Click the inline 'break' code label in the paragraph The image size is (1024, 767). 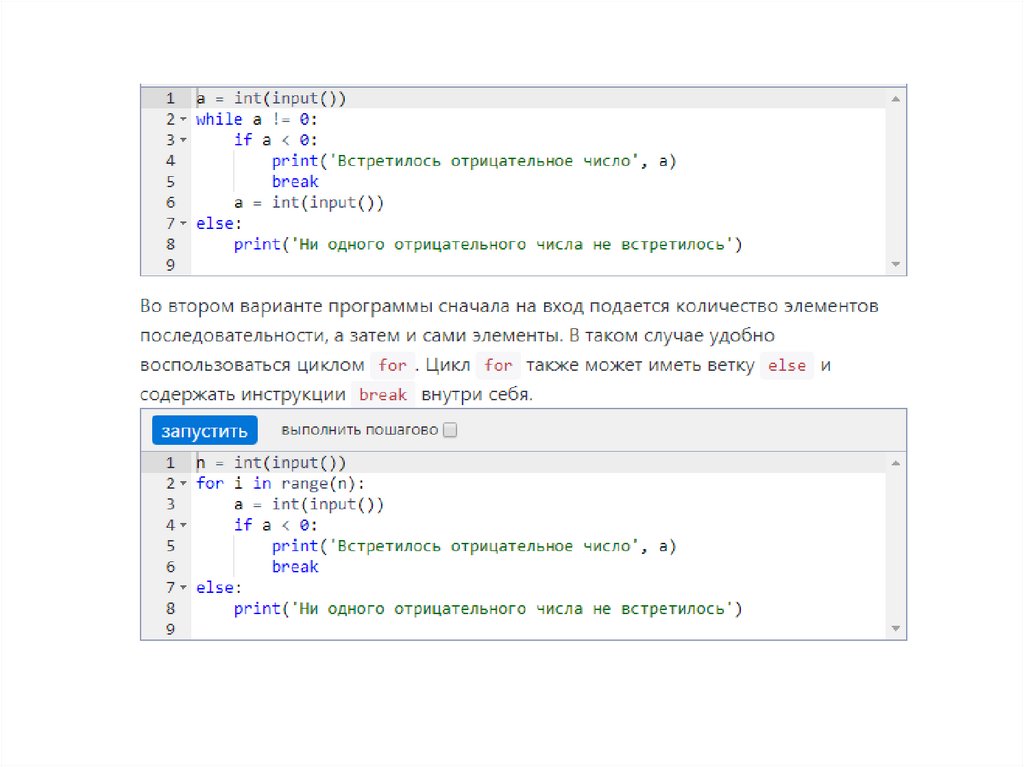(x=382, y=395)
